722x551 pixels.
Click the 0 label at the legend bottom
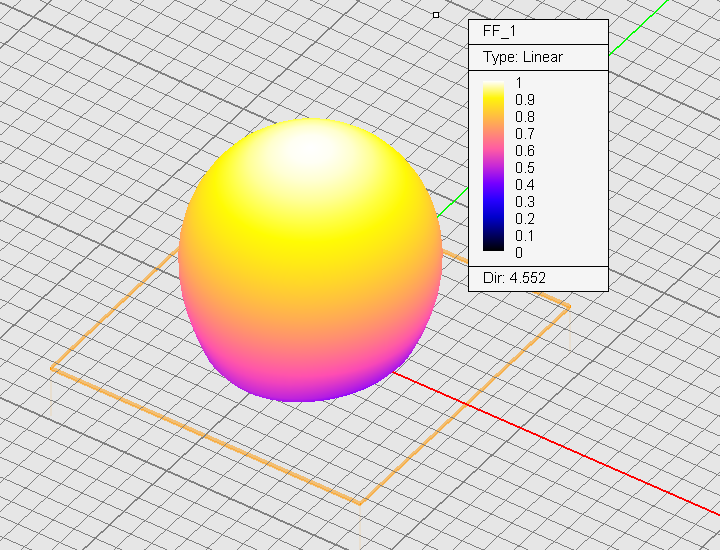click(519, 253)
